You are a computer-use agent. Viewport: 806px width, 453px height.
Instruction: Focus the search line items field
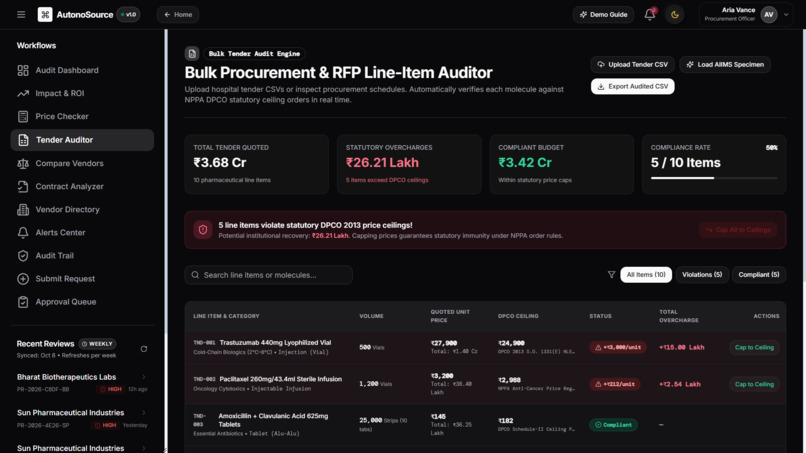(268, 275)
